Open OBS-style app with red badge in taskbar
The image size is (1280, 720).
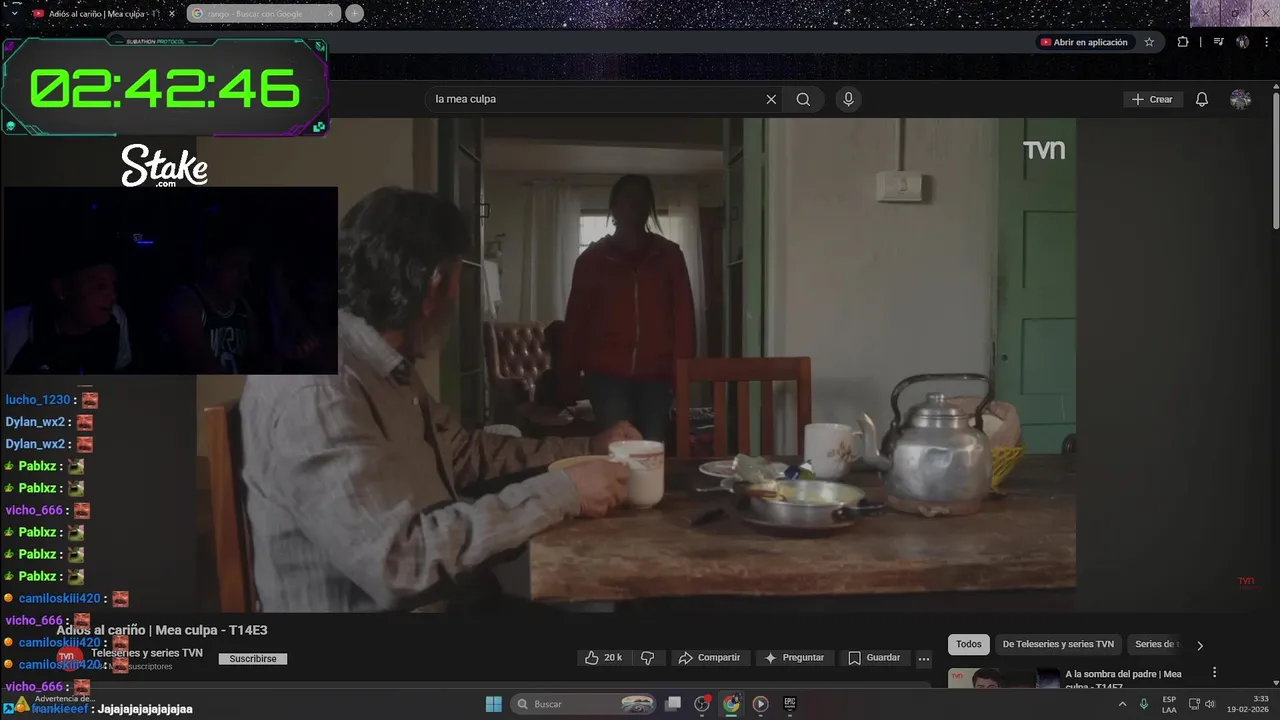pyautogui.click(x=702, y=704)
